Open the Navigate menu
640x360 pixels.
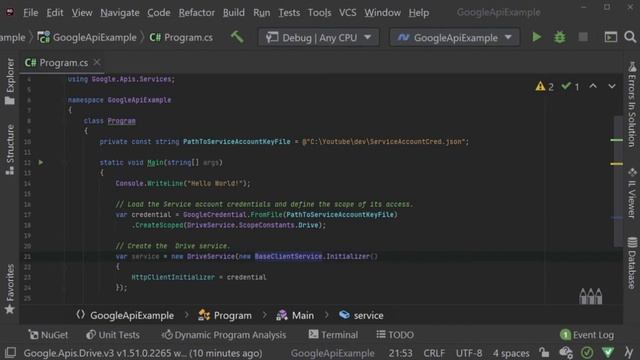(x=120, y=13)
